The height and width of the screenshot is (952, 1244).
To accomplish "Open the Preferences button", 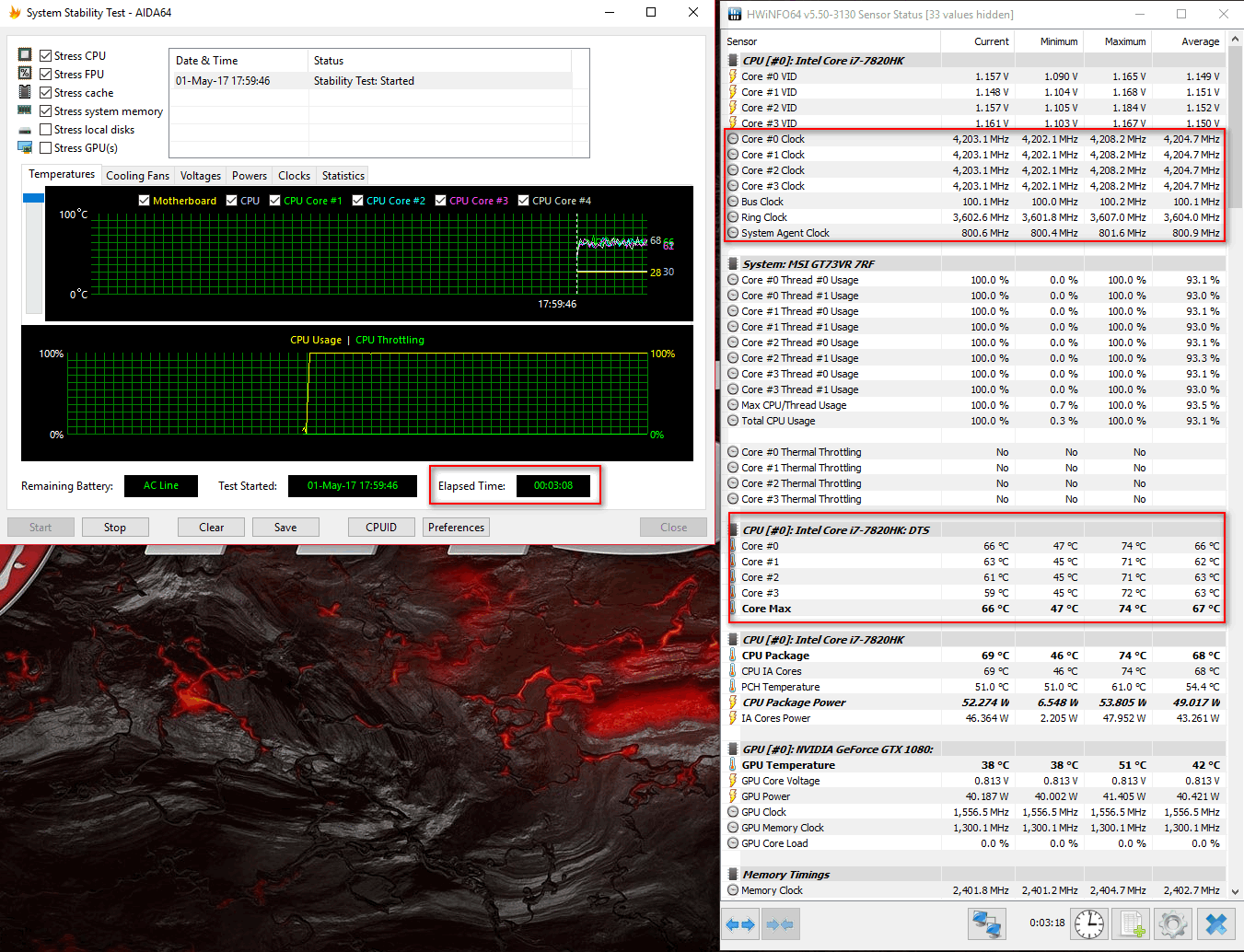I will click(456, 528).
